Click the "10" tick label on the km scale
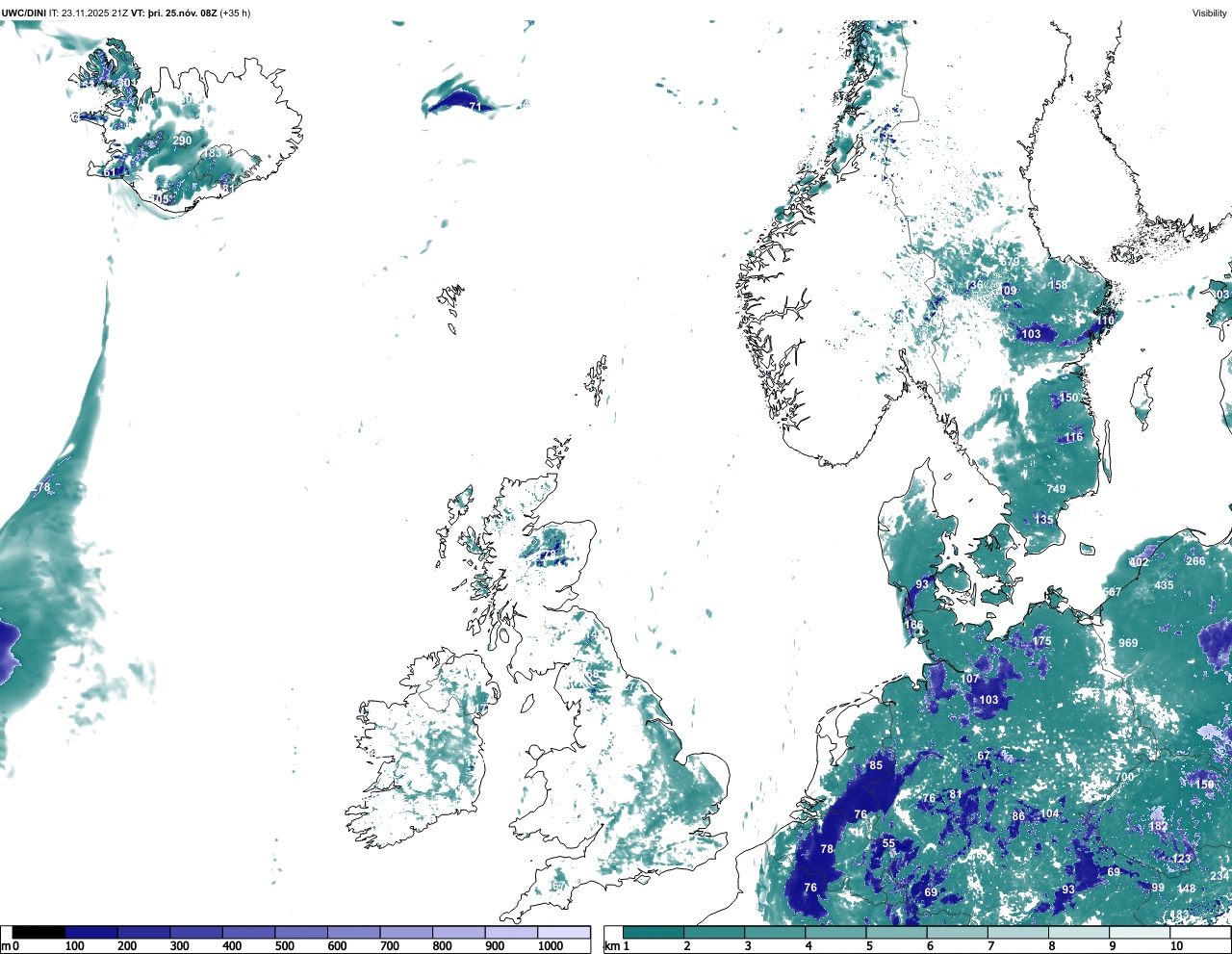This screenshot has height=954, width=1232. coord(1176,946)
